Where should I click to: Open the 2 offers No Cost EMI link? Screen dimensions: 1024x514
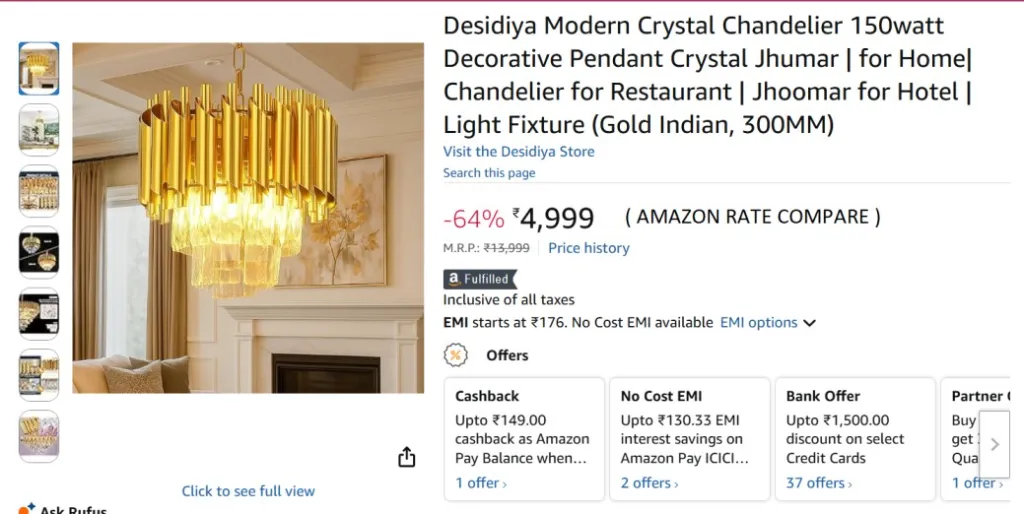pos(649,483)
